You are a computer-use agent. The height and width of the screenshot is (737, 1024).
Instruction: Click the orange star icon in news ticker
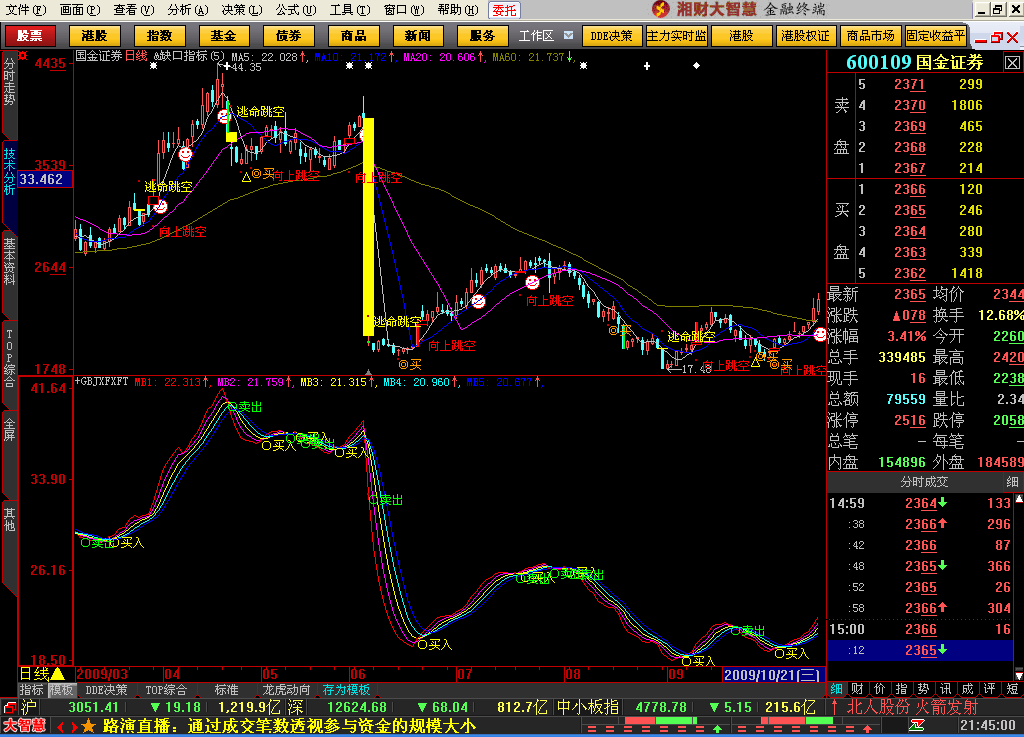point(89,726)
